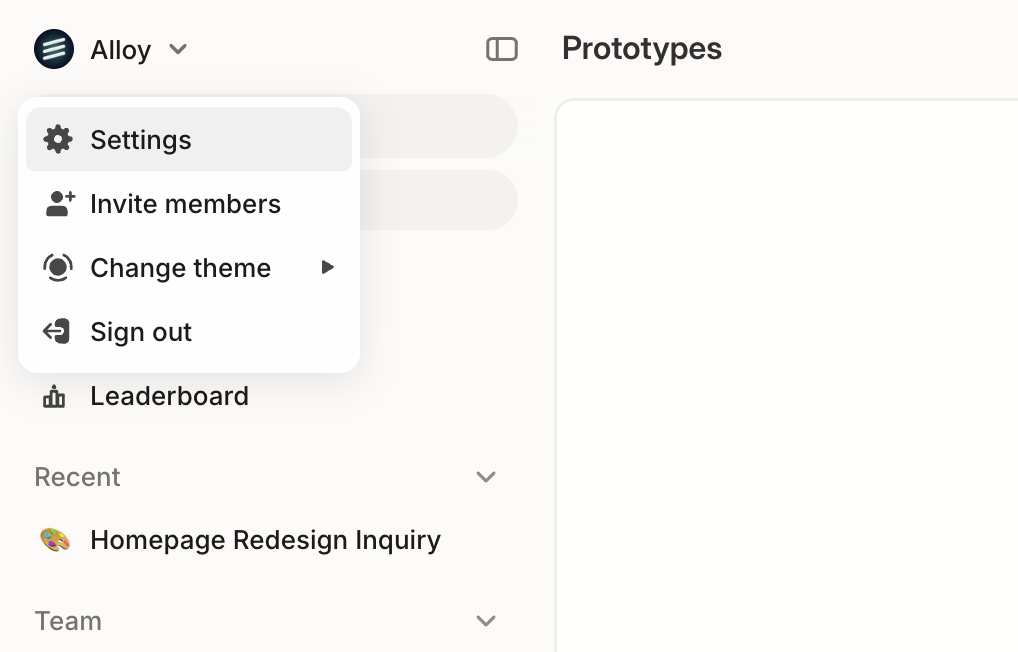Collapse the Team section chevron
Viewport: 1018px width, 652px height.
pos(486,621)
